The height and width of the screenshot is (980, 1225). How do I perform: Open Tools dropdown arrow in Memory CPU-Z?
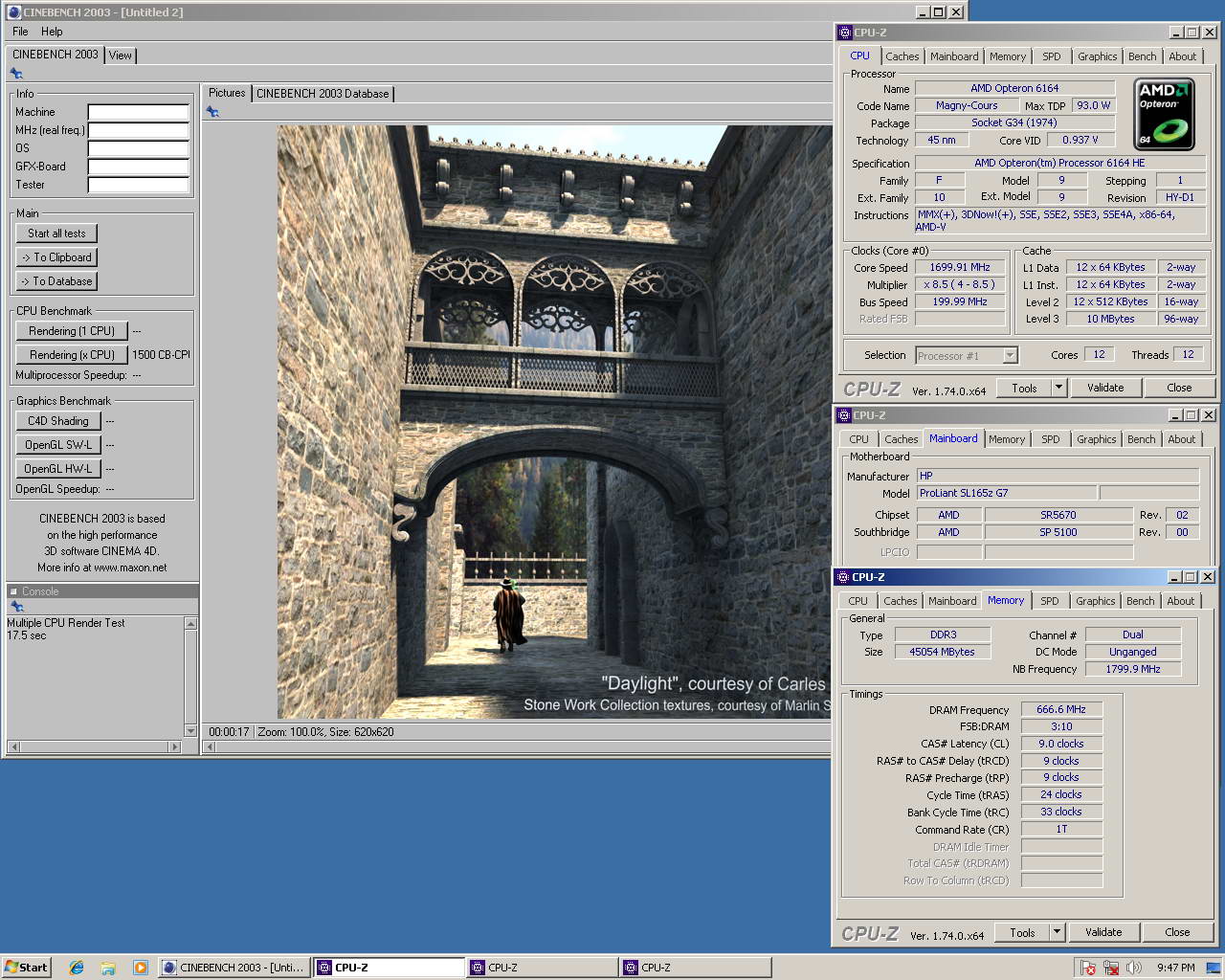[x=1057, y=932]
